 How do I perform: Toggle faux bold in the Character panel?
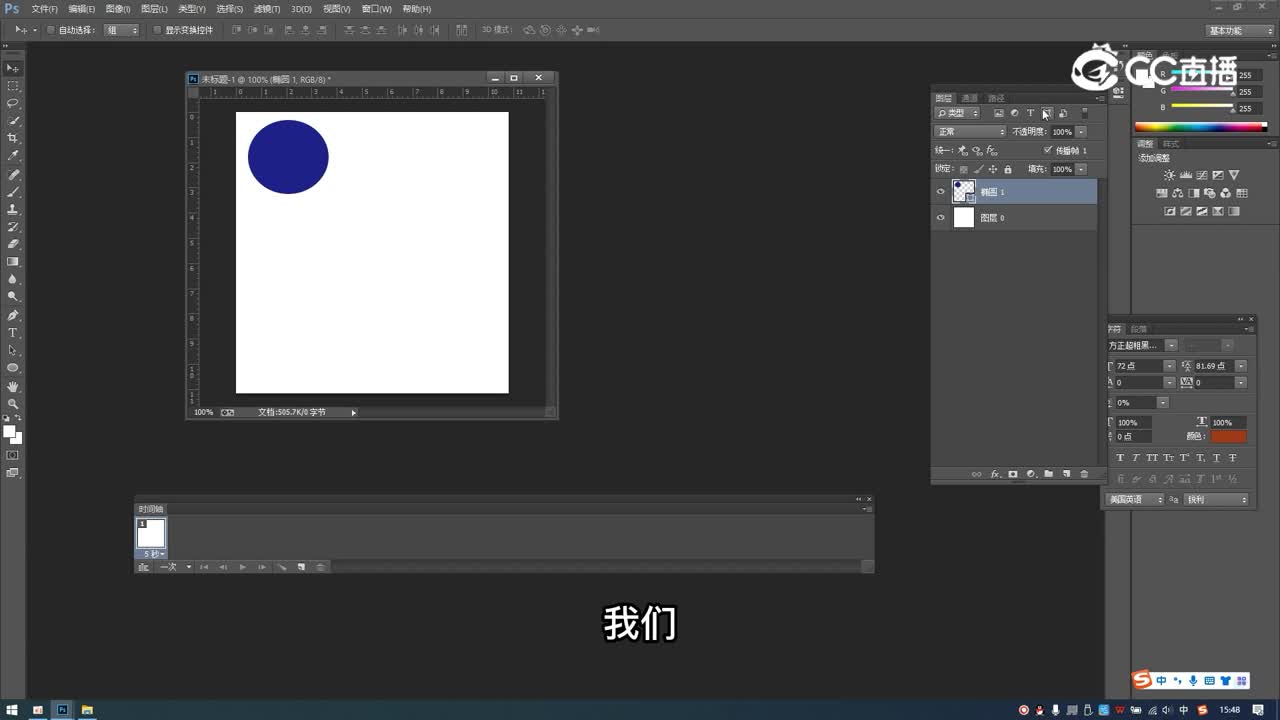pyautogui.click(x=1120, y=457)
